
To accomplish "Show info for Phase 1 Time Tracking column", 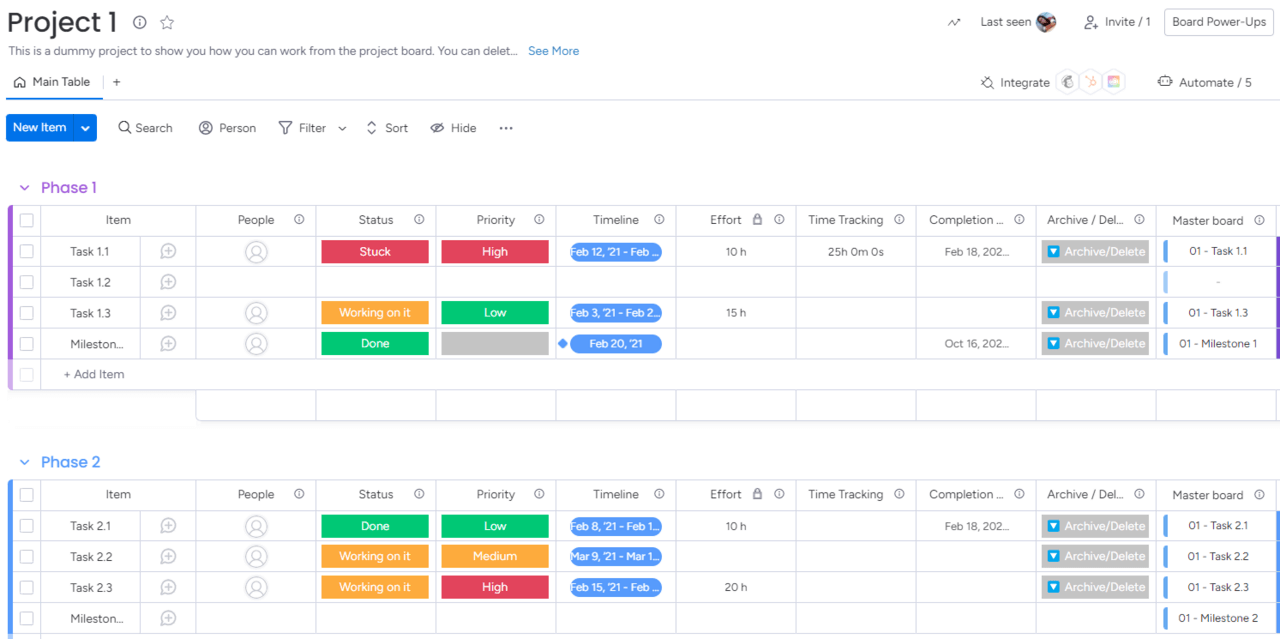I will [899, 220].
